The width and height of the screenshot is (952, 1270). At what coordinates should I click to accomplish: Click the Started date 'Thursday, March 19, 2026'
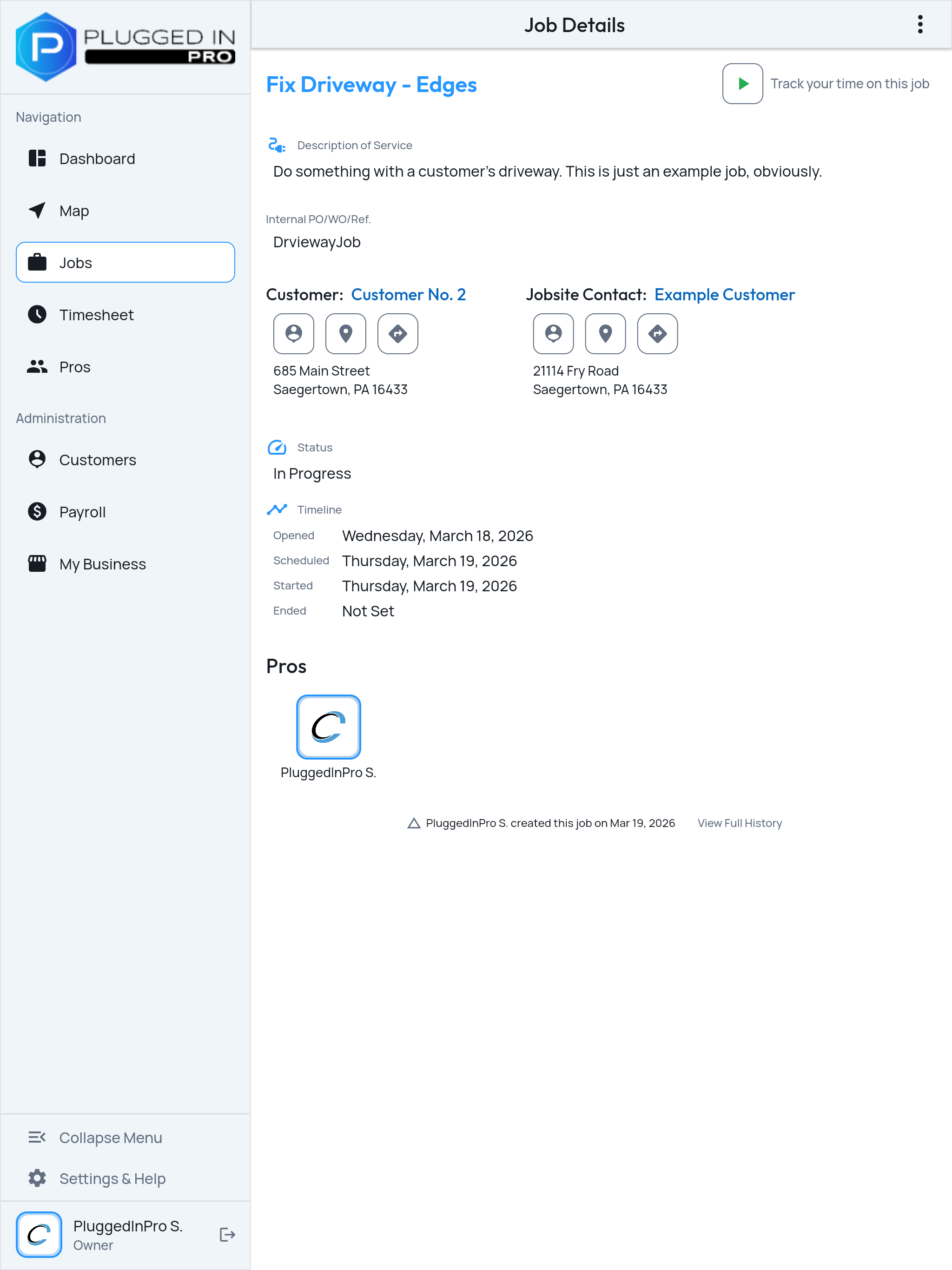pyautogui.click(x=430, y=586)
